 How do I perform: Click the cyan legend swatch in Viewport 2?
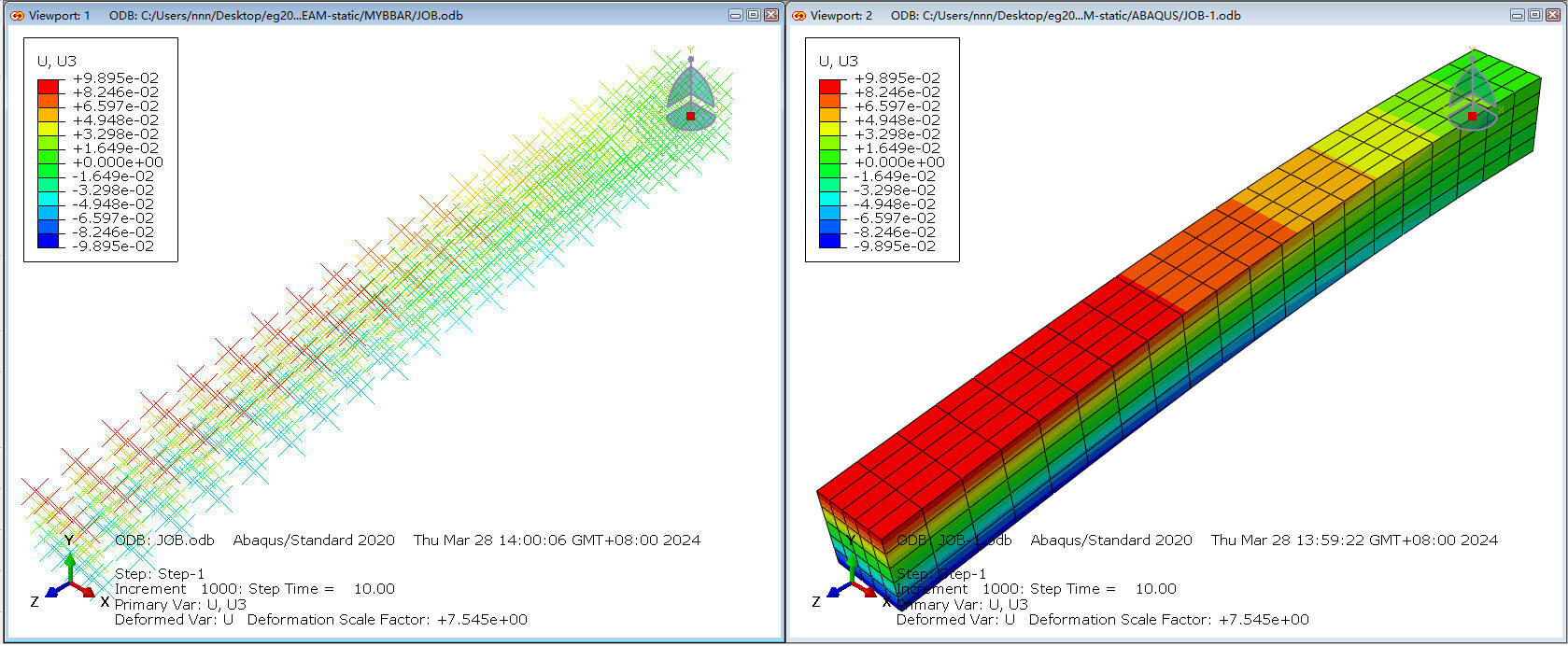(829, 198)
